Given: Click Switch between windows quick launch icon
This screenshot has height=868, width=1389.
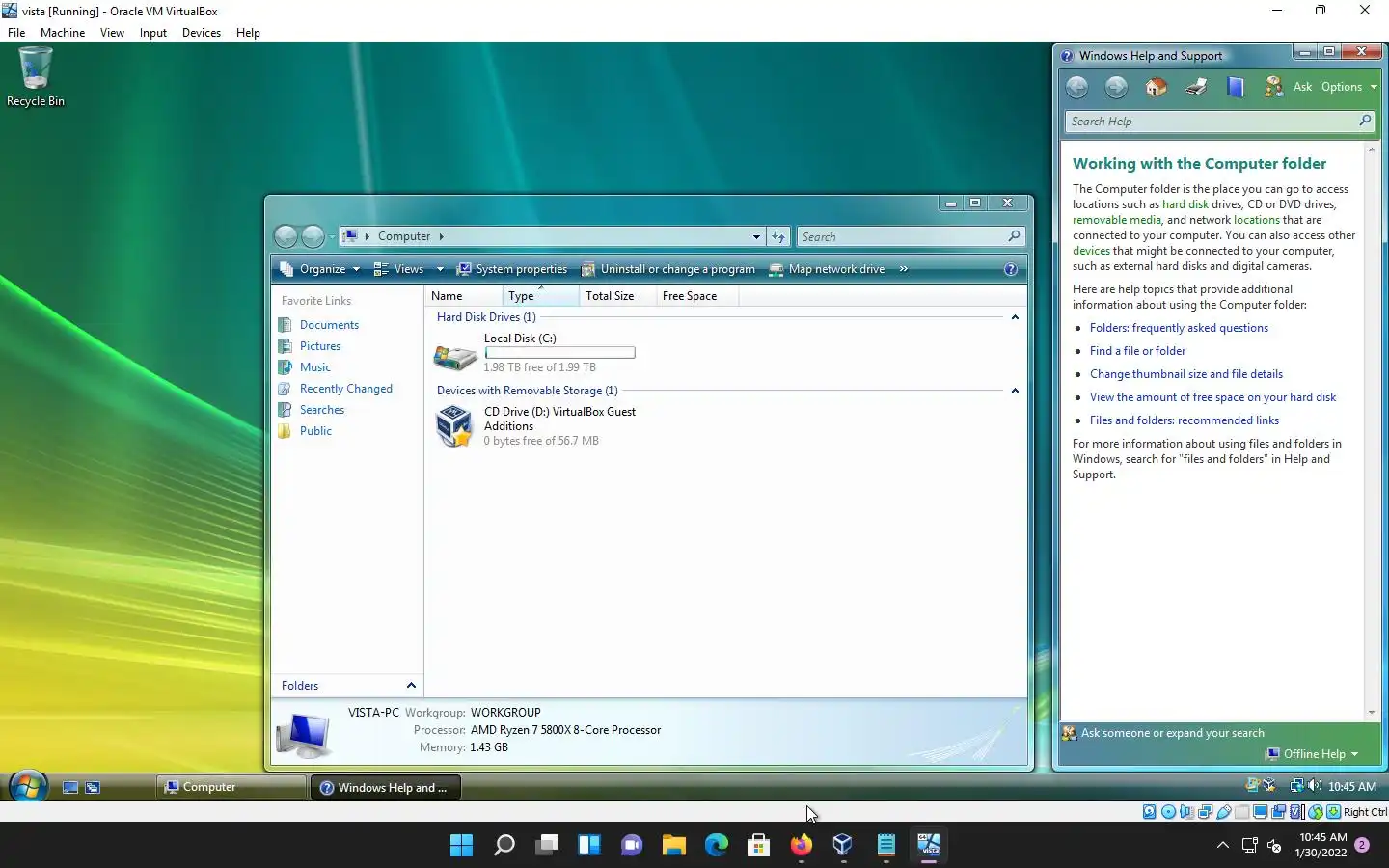Looking at the screenshot, I should coord(93,787).
